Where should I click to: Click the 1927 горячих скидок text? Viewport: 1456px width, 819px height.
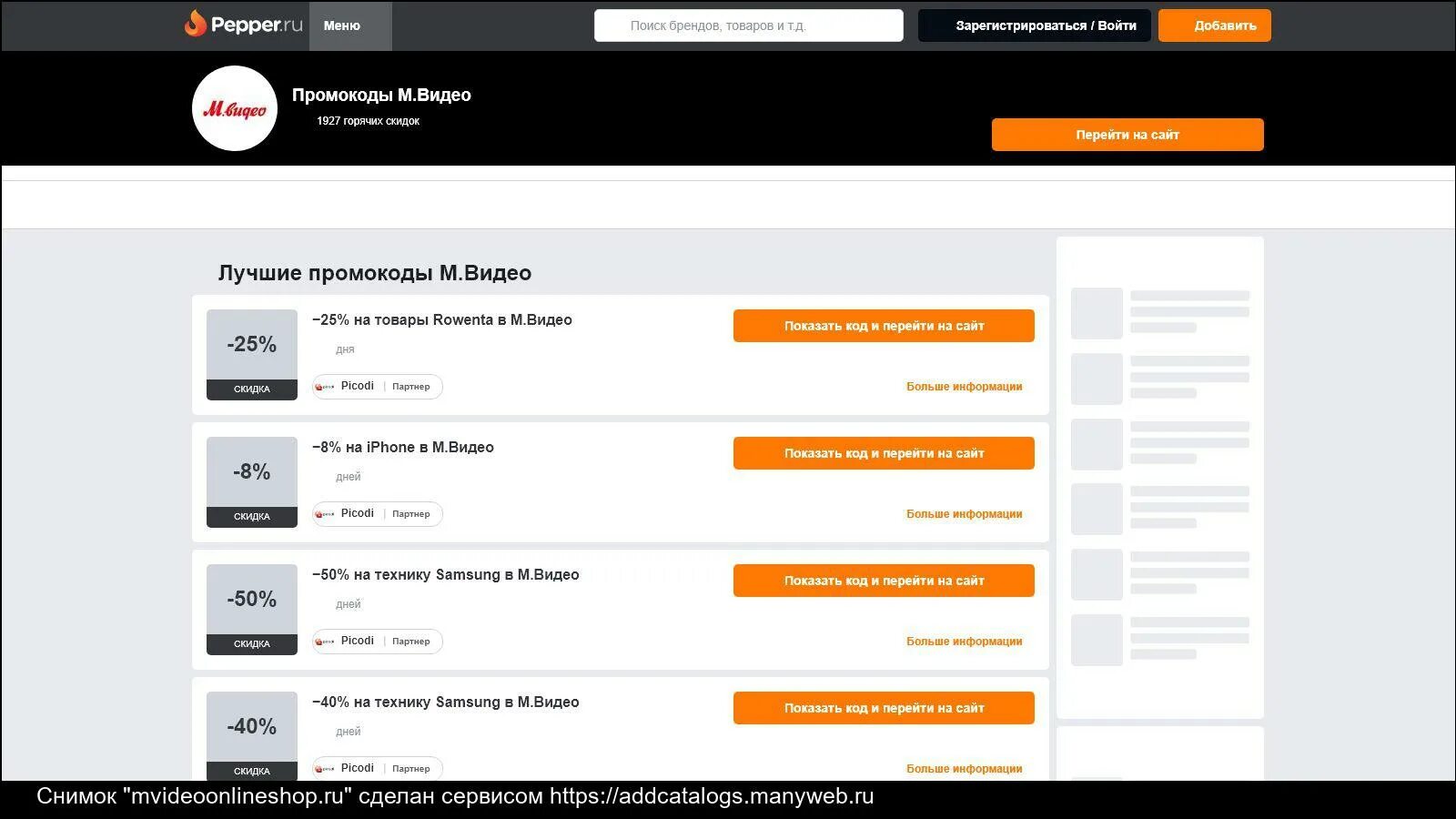coord(368,121)
